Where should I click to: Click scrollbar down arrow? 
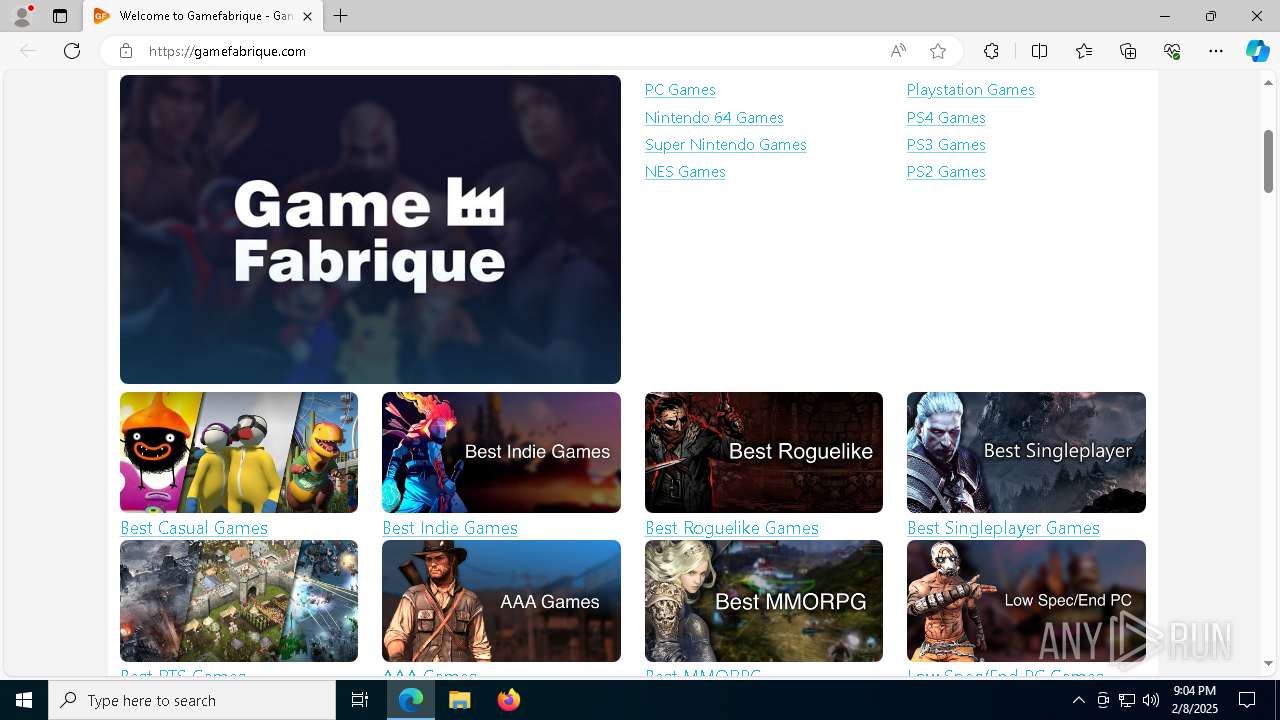(x=1269, y=663)
